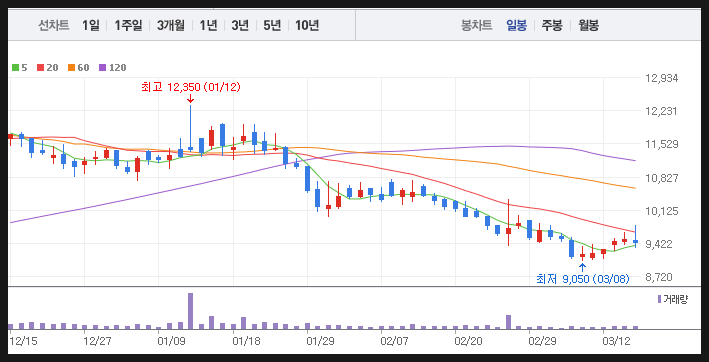Click the 10,125 price axis value
This screenshot has width=709, height=362.
coord(662,211)
